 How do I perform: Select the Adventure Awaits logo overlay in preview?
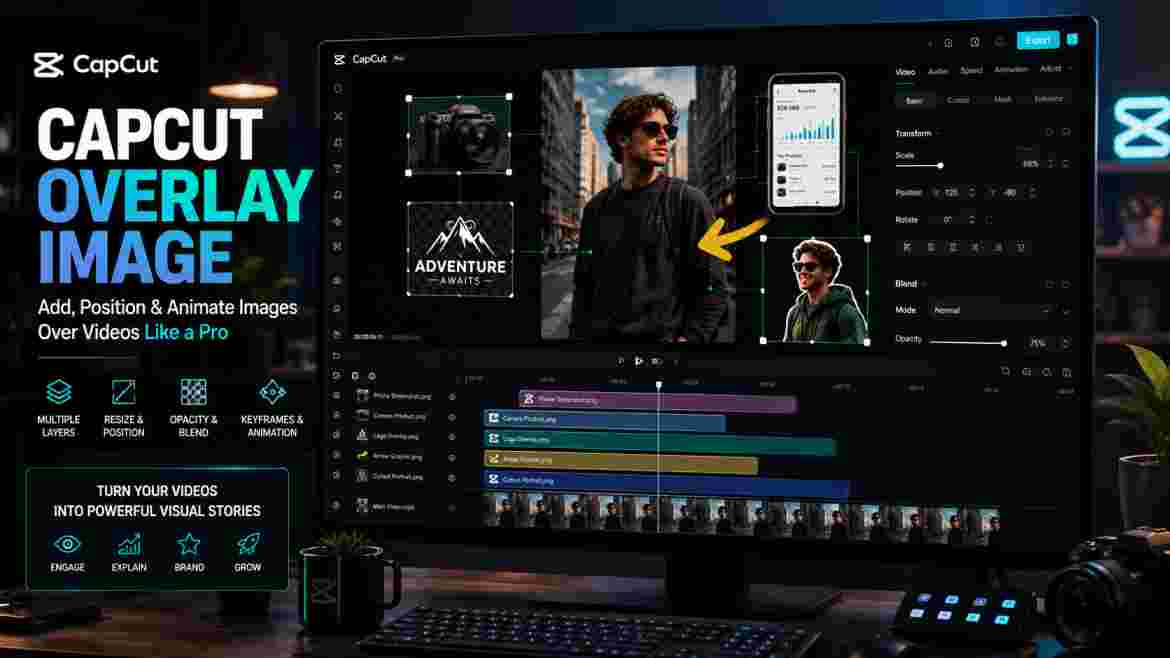point(460,250)
